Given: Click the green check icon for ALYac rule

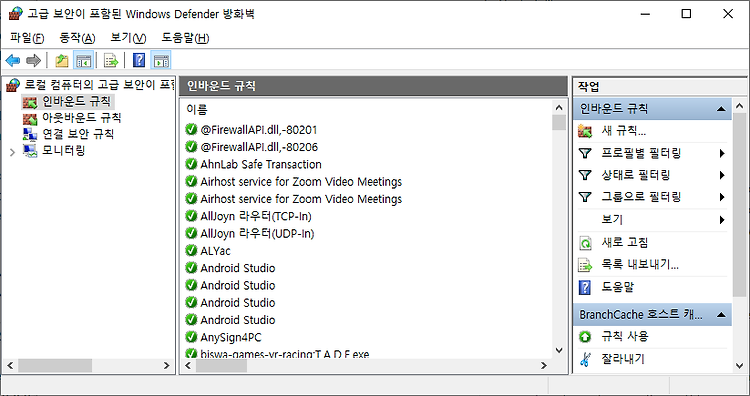Looking at the screenshot, I should coord(191,251).
